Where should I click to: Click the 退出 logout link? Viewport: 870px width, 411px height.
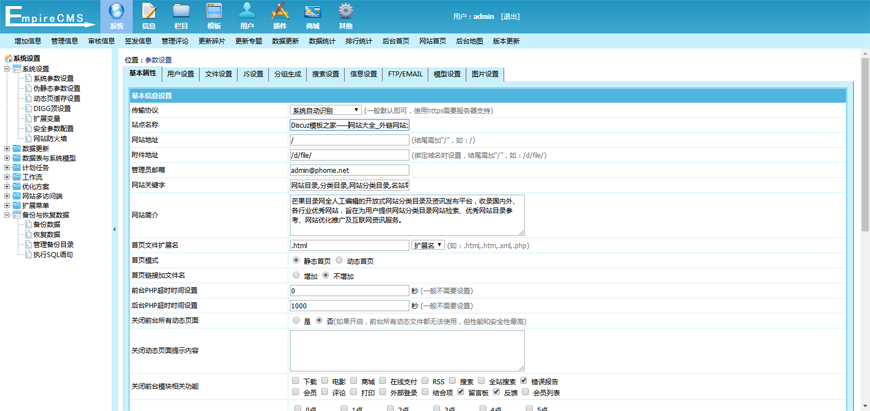click(510, 17)
